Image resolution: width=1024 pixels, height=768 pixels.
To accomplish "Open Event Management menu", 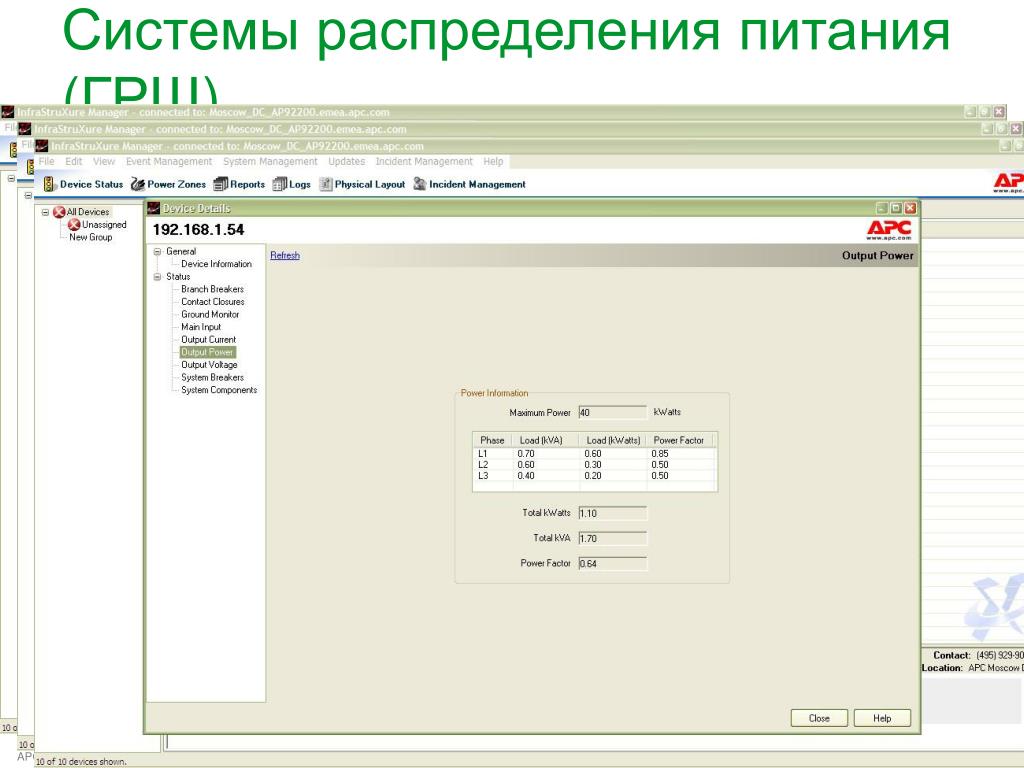I will (x=169, y=161).
